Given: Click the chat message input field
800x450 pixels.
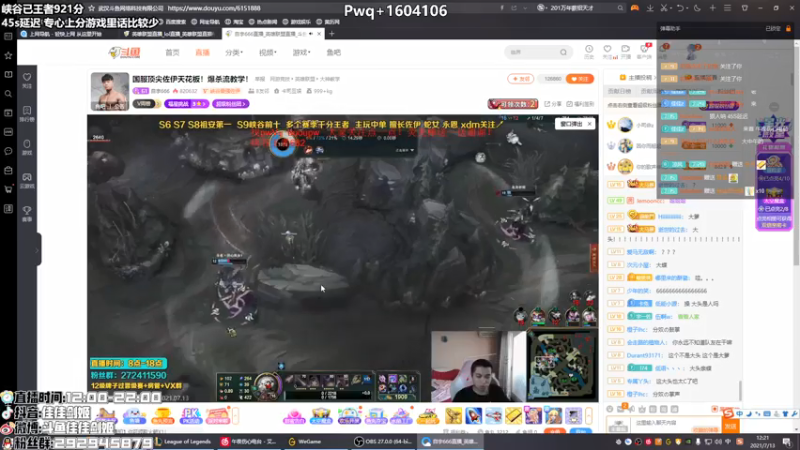Looking at the screenshot, I should coord(676,423).
